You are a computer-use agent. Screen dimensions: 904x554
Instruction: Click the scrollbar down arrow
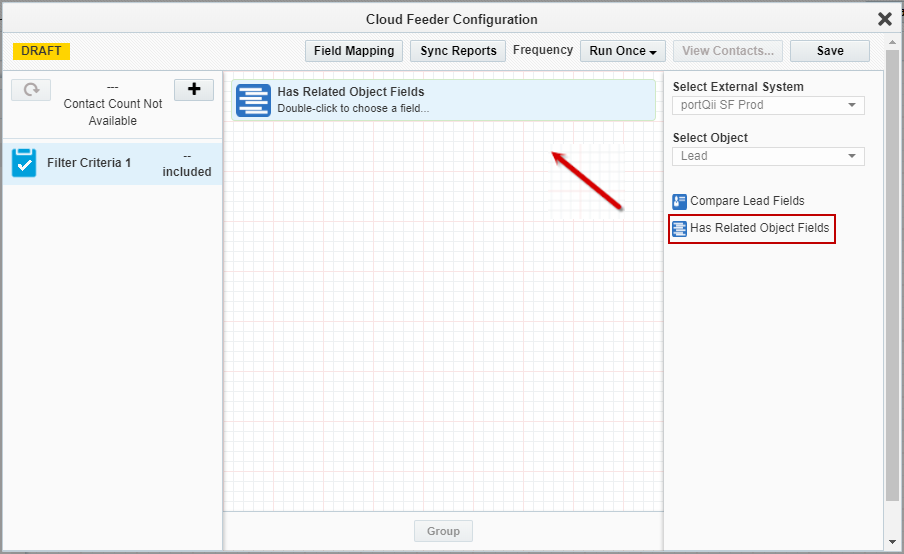tap(892, 542)
